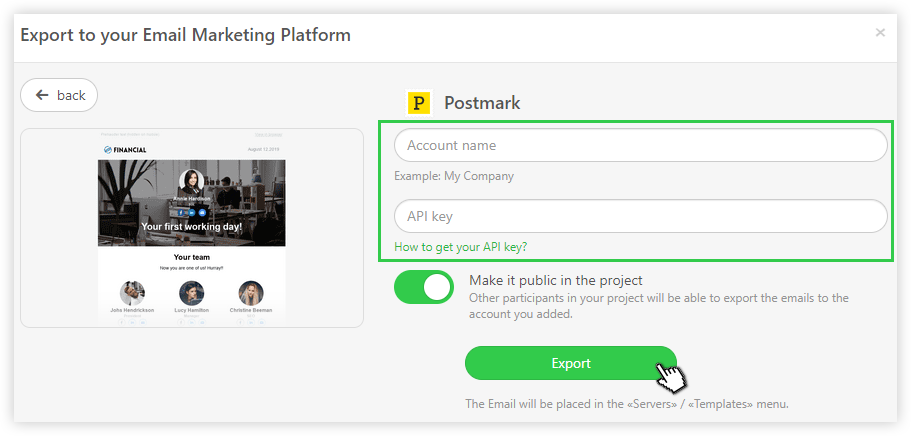Click the Financial logo in email preview

tap(125, 150)
